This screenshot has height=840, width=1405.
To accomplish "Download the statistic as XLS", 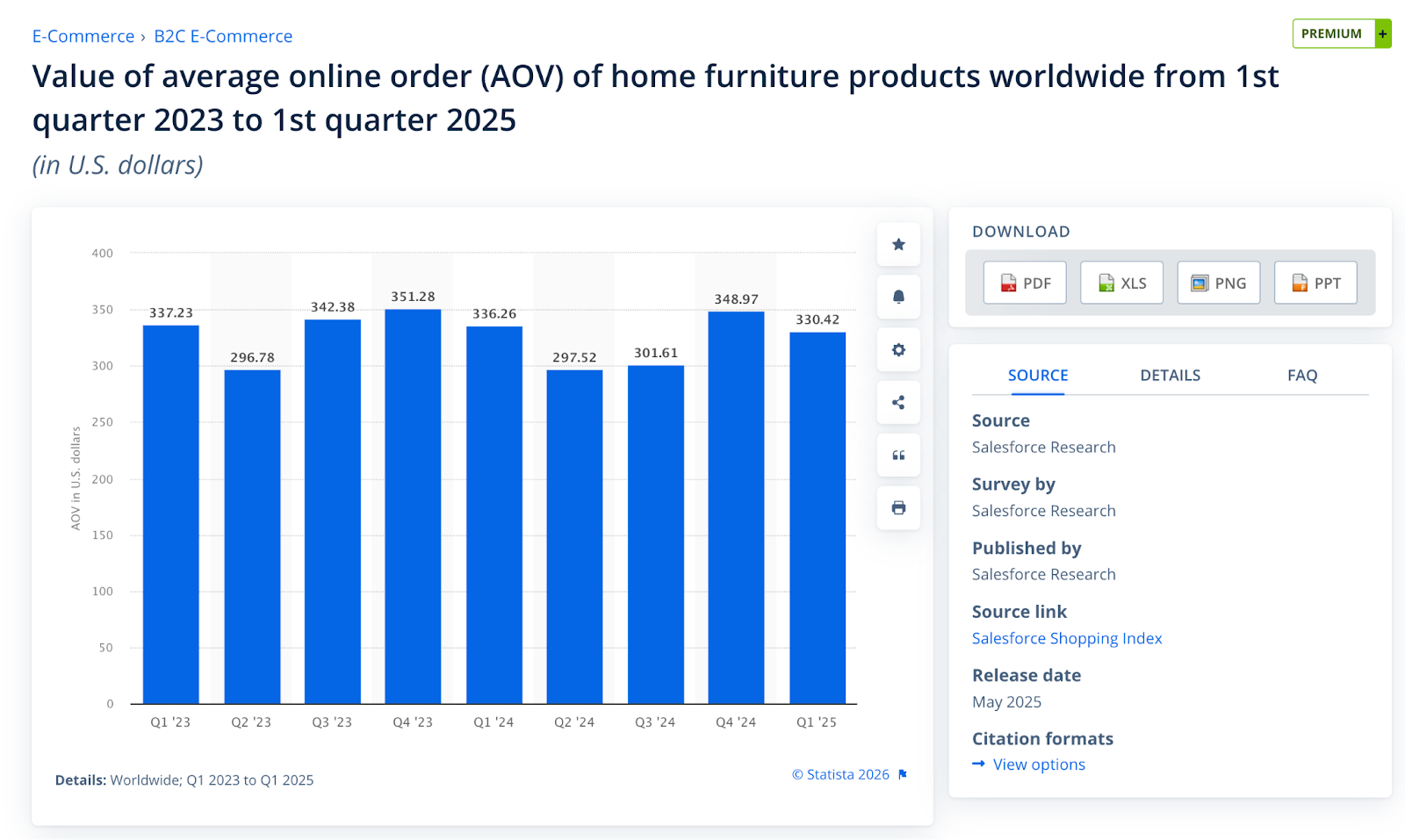I will coord(1120,282).
